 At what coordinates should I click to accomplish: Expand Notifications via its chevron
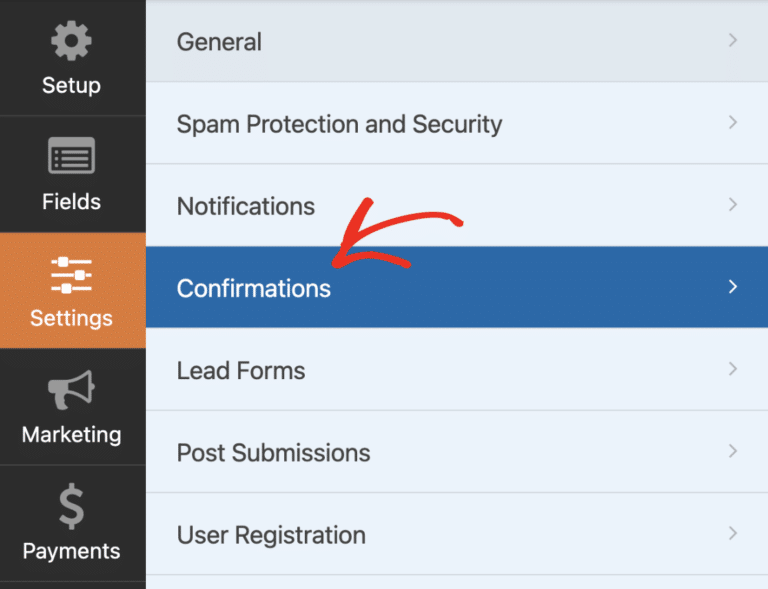point(733,205)
